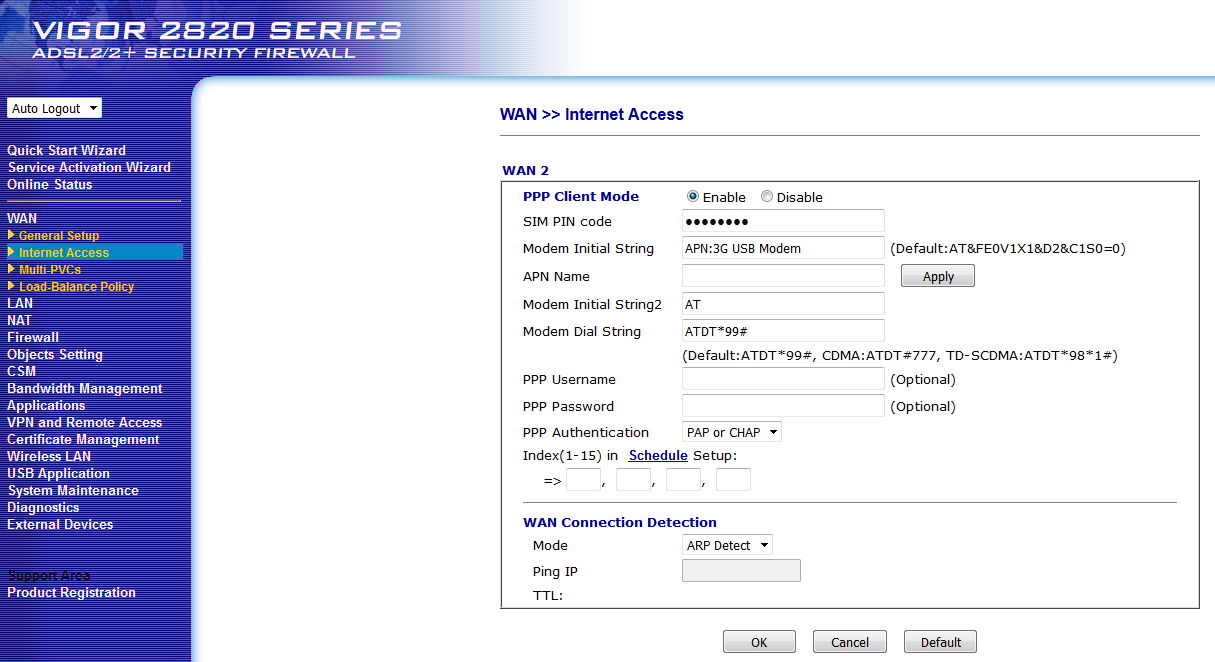Expand the PPP Authentication dropdown
Screen dimensions: 1215x662
coord(731,432)
